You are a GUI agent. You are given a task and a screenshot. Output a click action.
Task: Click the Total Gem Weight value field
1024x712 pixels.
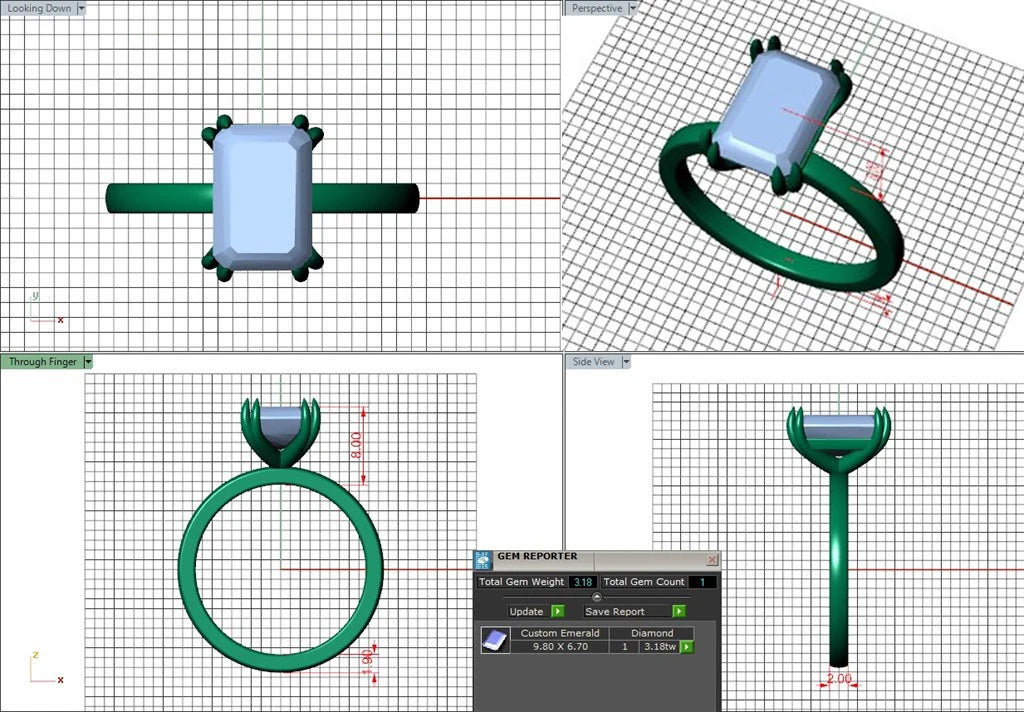tap(582, 582)
